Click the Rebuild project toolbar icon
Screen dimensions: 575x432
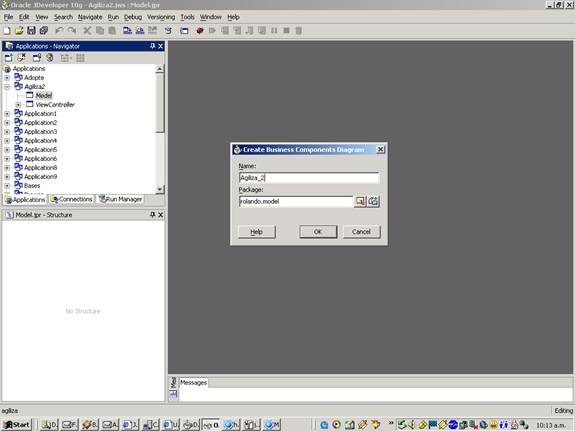point(140,31)
